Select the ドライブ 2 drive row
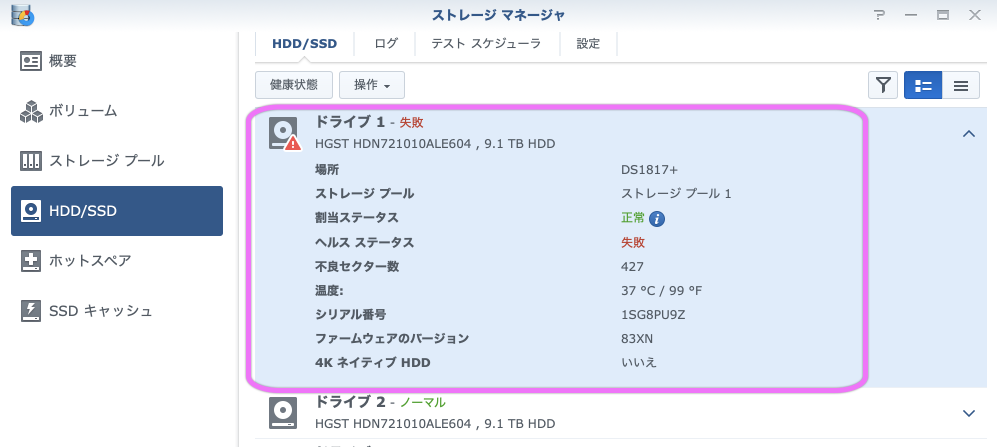The image size is (997, 447). (x=600, y=412)
